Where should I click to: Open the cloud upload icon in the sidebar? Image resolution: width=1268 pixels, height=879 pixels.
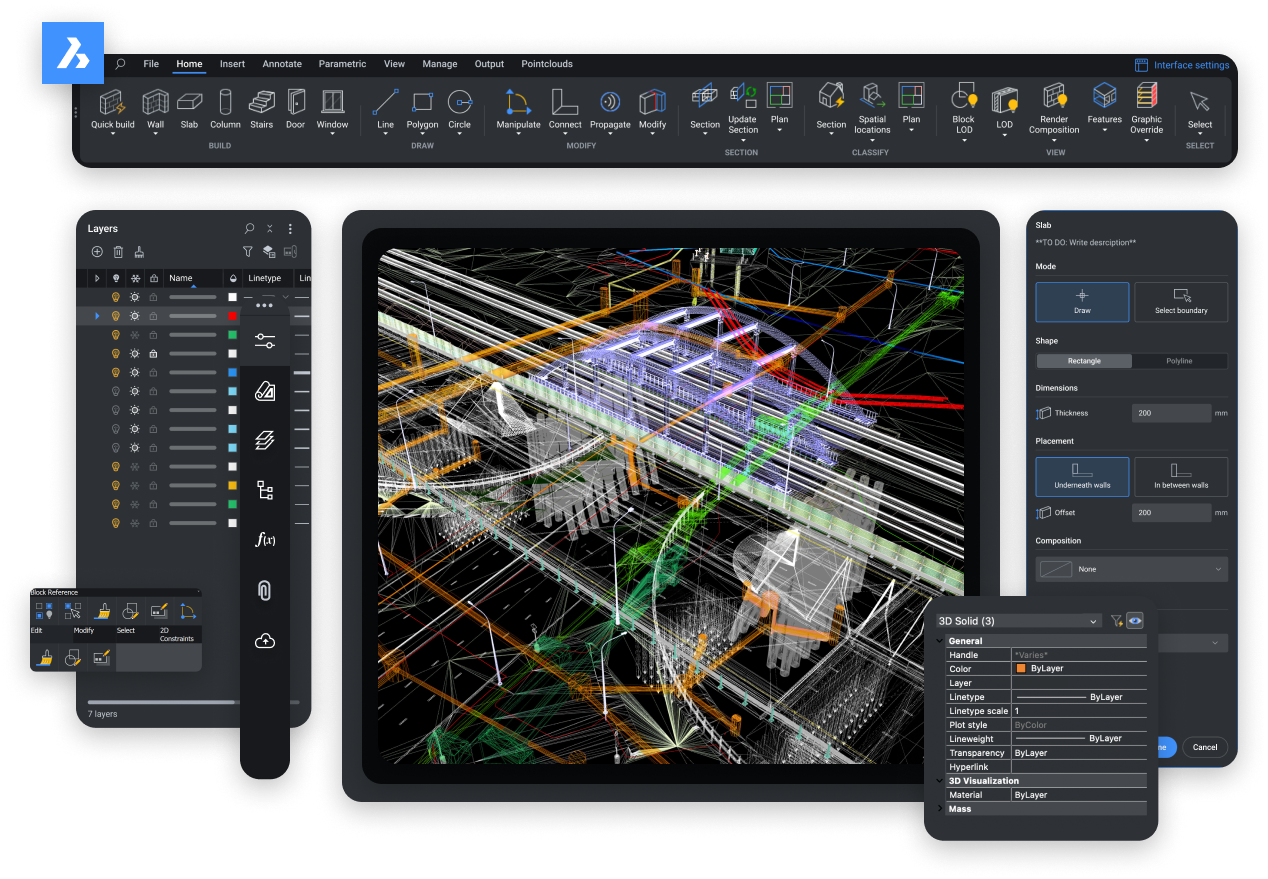pyautogui.click(x=264, y=641)
